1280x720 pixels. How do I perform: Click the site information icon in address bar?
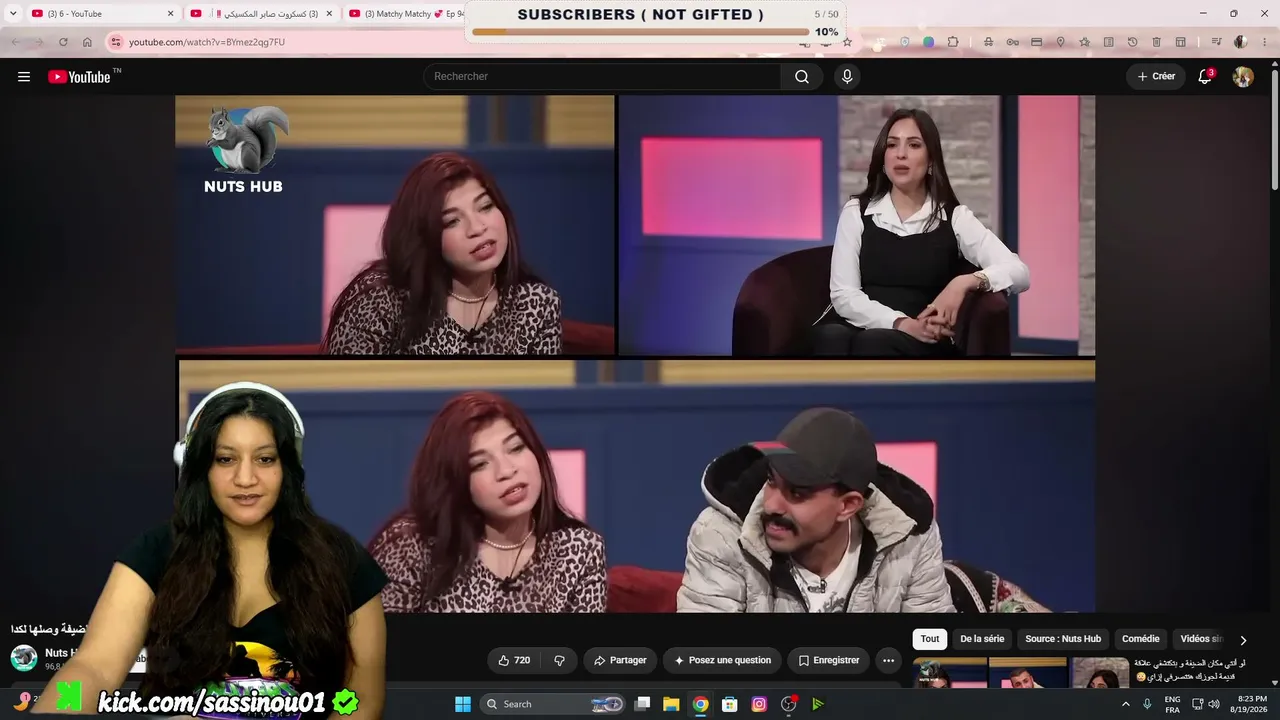coord(116,42)
